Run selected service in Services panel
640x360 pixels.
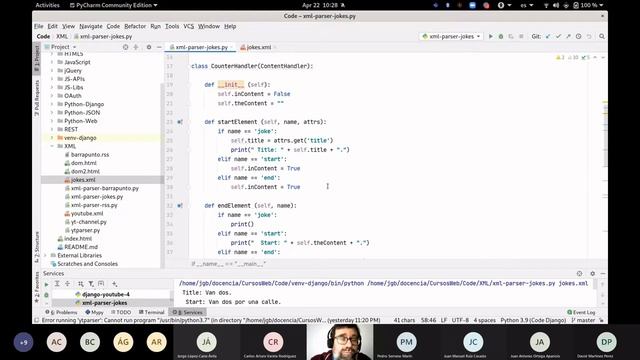click(46, 284)
